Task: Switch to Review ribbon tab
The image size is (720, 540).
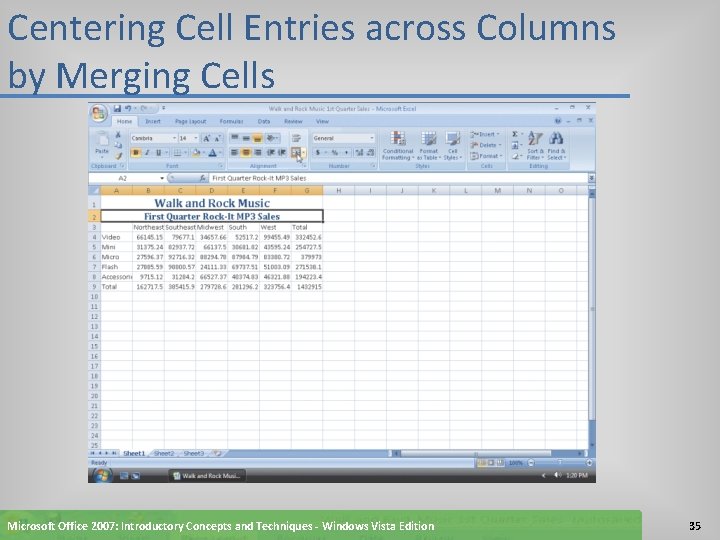Action: [293, 121]
